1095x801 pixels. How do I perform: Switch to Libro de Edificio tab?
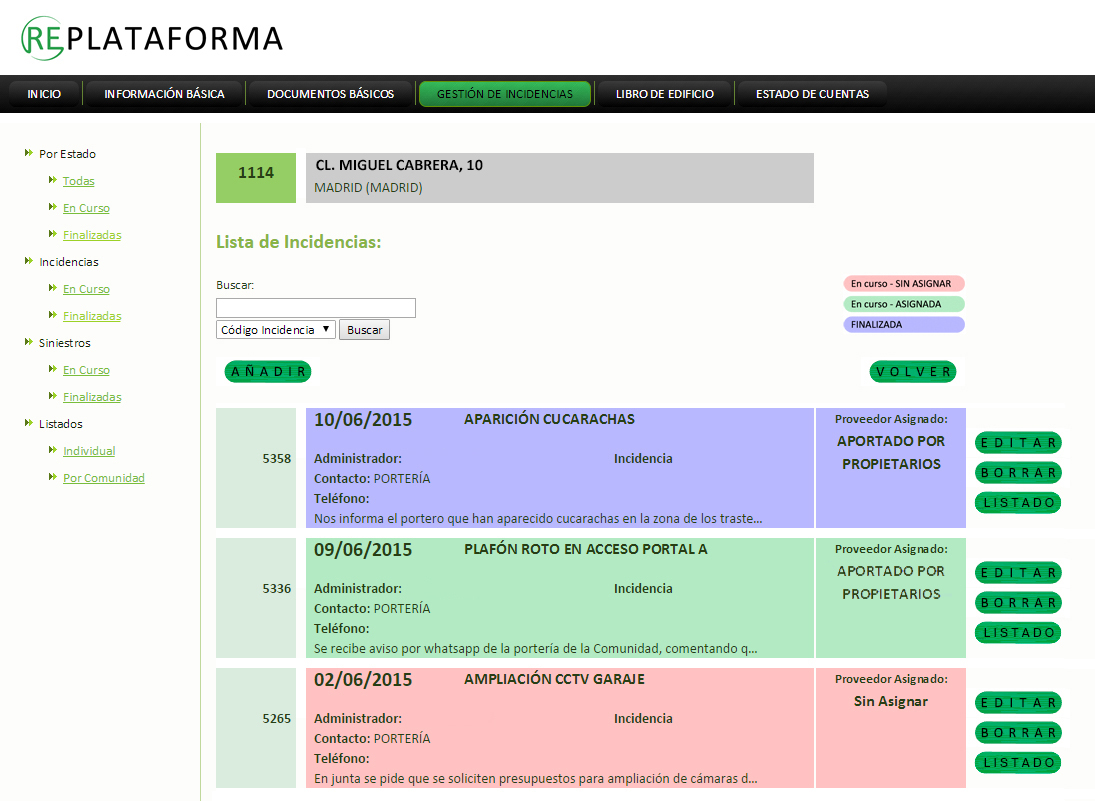[x=664, y=94]
